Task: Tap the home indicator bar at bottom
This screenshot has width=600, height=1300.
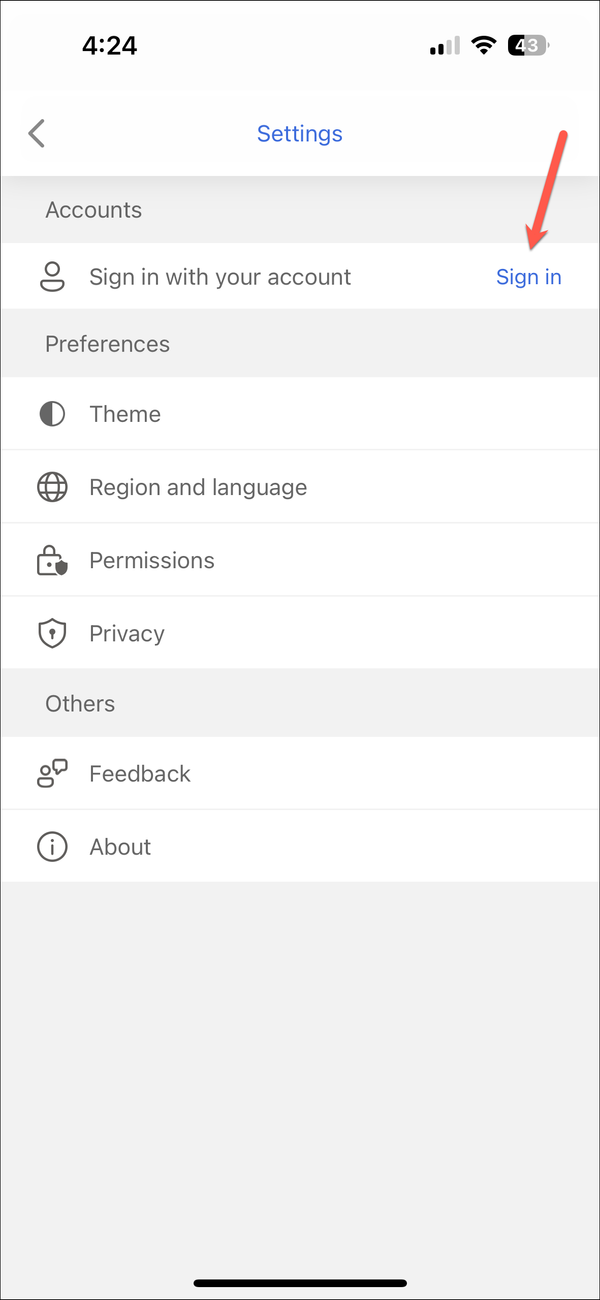Action: [300, 1283]
